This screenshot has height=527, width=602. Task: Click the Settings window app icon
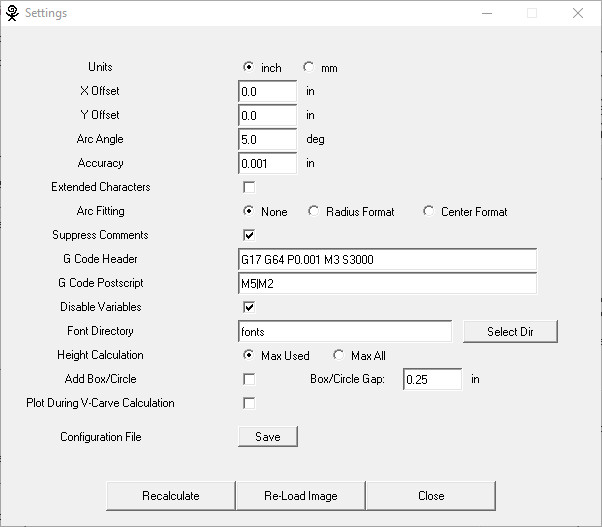[12, 13]
